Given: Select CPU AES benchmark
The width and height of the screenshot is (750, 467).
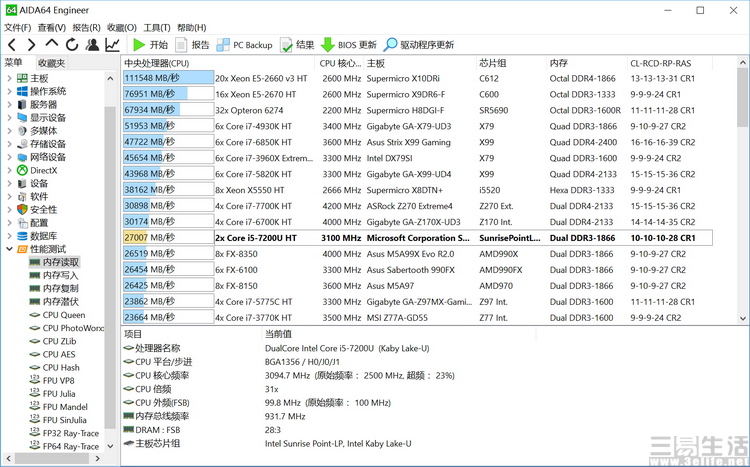Looking at the screenshot, I should click(x=53, y=355).
